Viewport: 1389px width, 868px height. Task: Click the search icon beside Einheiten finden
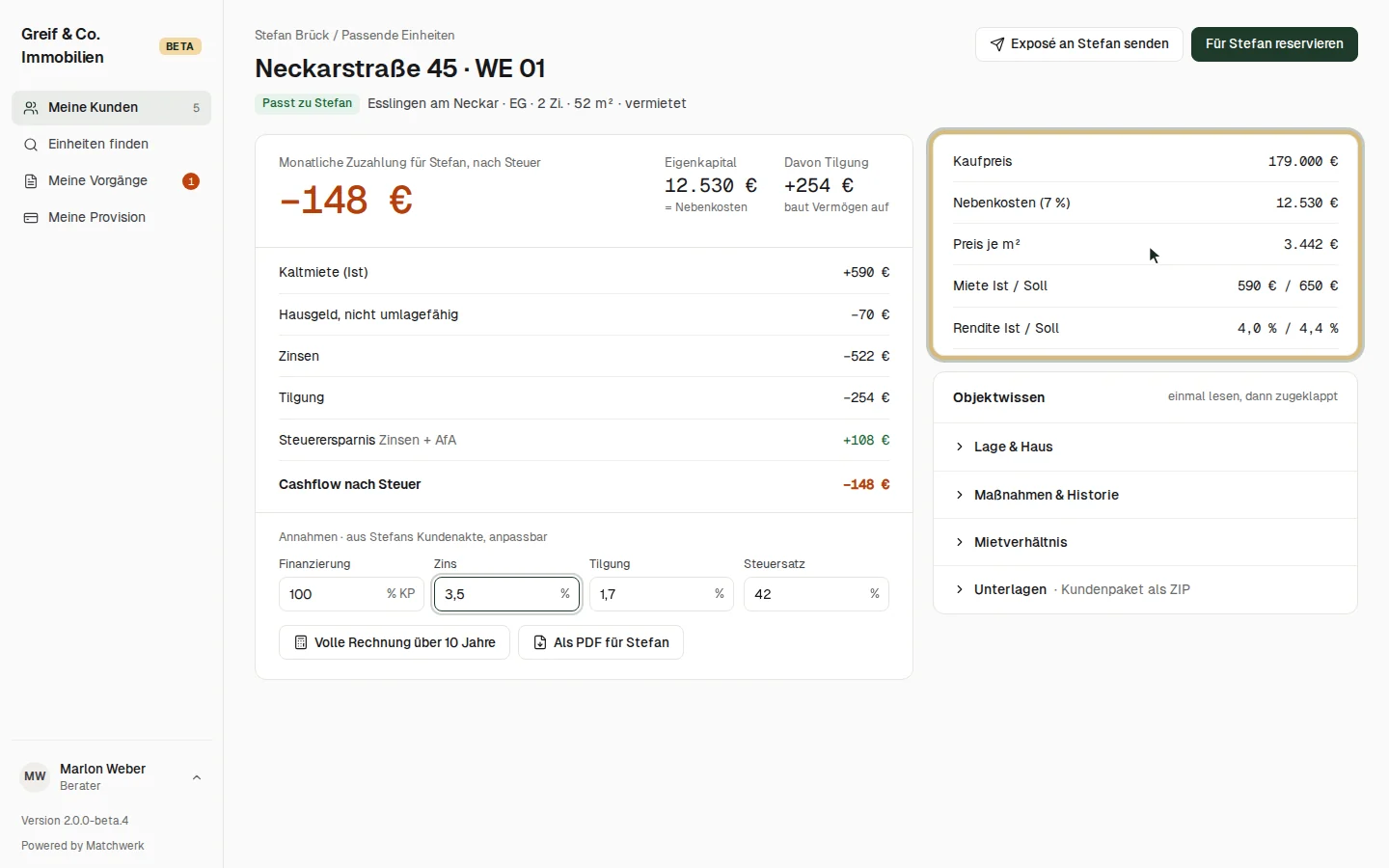[31, 145]
